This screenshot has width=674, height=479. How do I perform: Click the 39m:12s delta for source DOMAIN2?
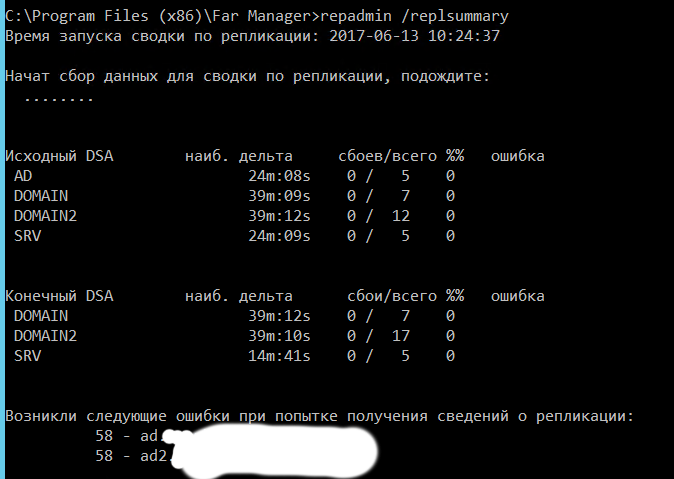(x=279, y=215)
